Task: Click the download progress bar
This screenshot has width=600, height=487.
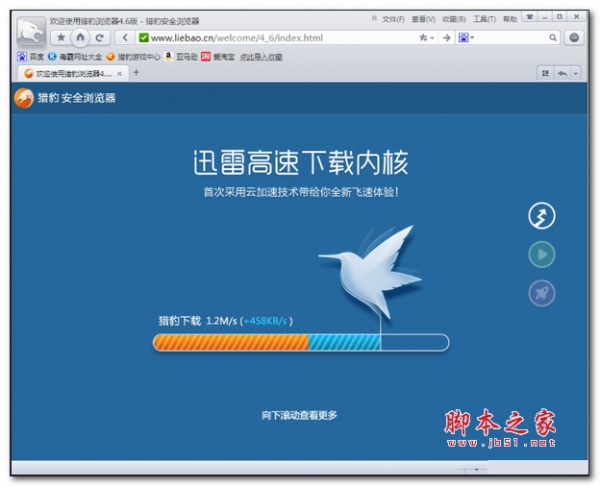Action: [301, 342]
